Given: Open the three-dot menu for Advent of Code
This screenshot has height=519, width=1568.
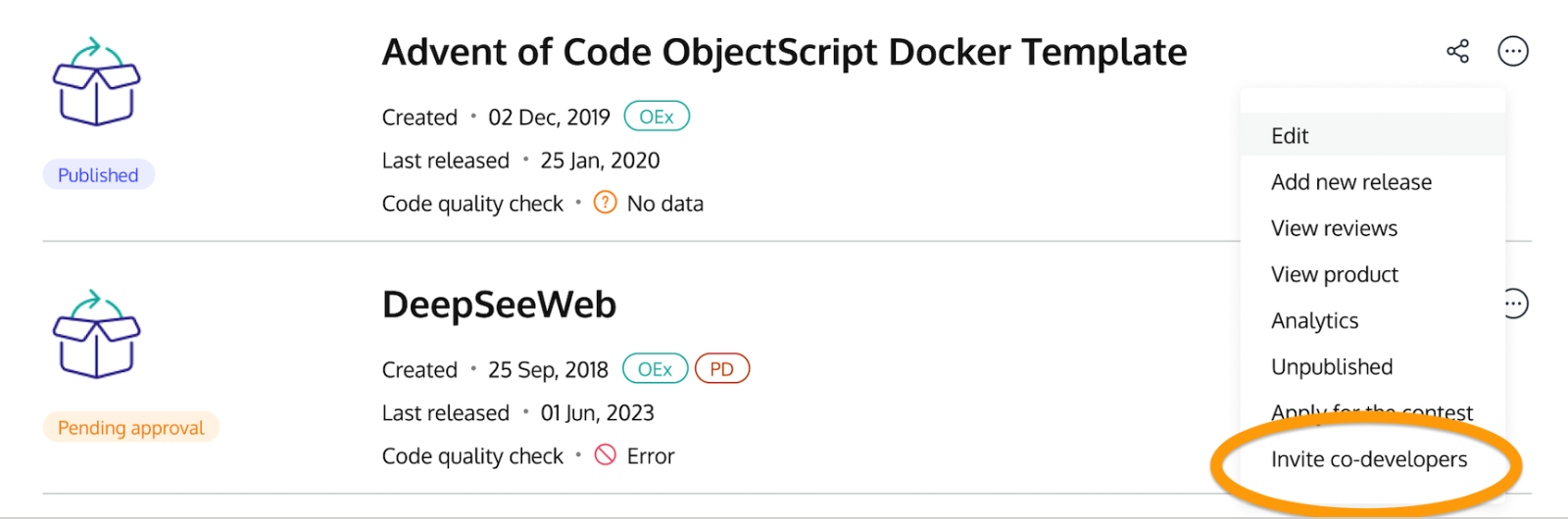Looking at the screenshot, I should click(1512, 51).
